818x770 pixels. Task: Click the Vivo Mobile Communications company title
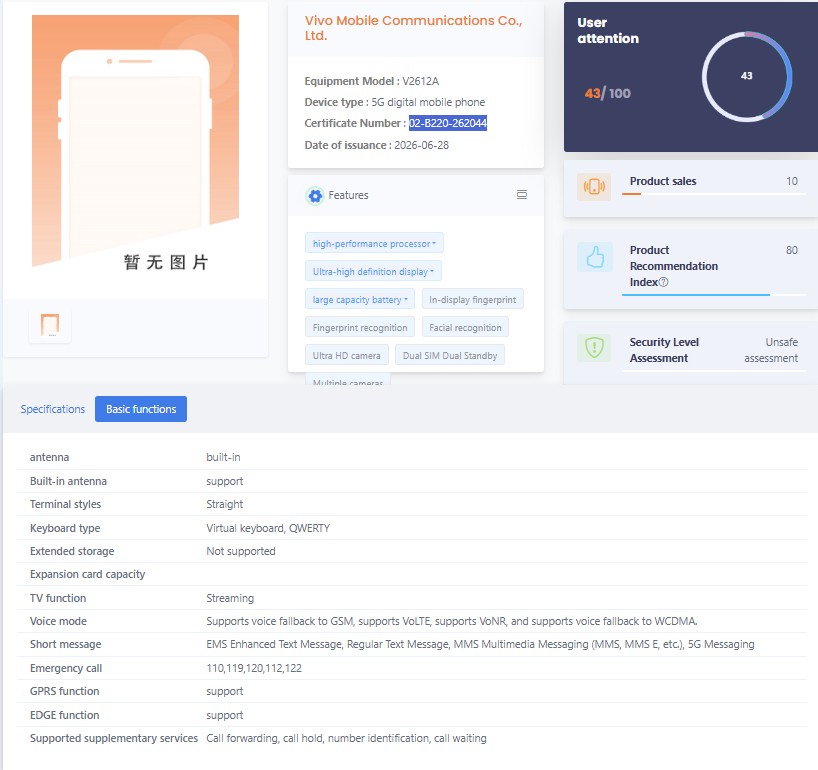click(x=414, y=28)
